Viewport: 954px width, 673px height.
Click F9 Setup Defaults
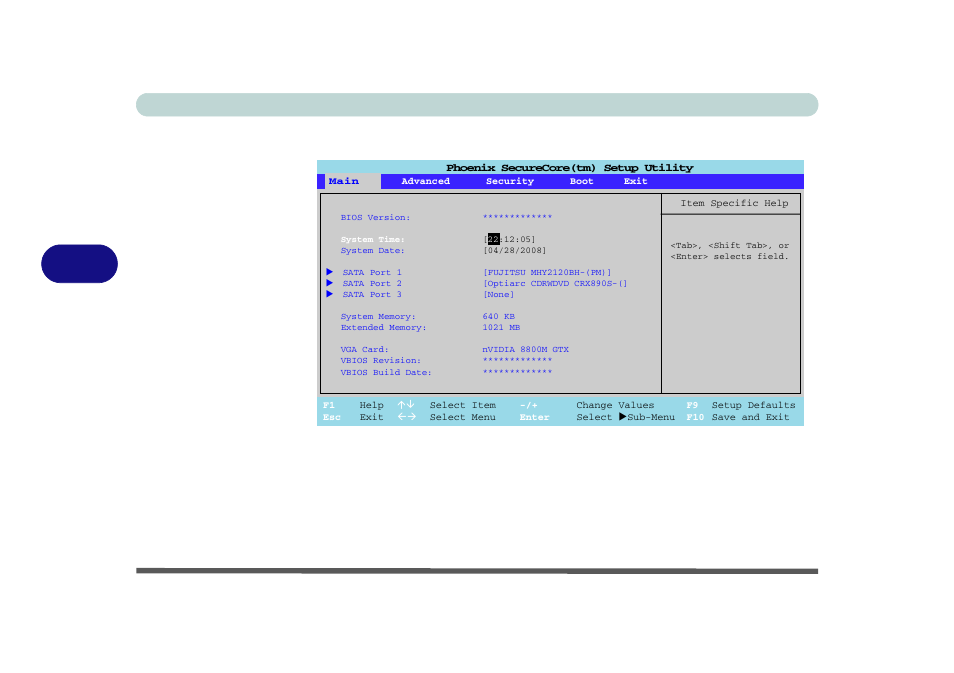pyautogui.click(x=740, y=405)
